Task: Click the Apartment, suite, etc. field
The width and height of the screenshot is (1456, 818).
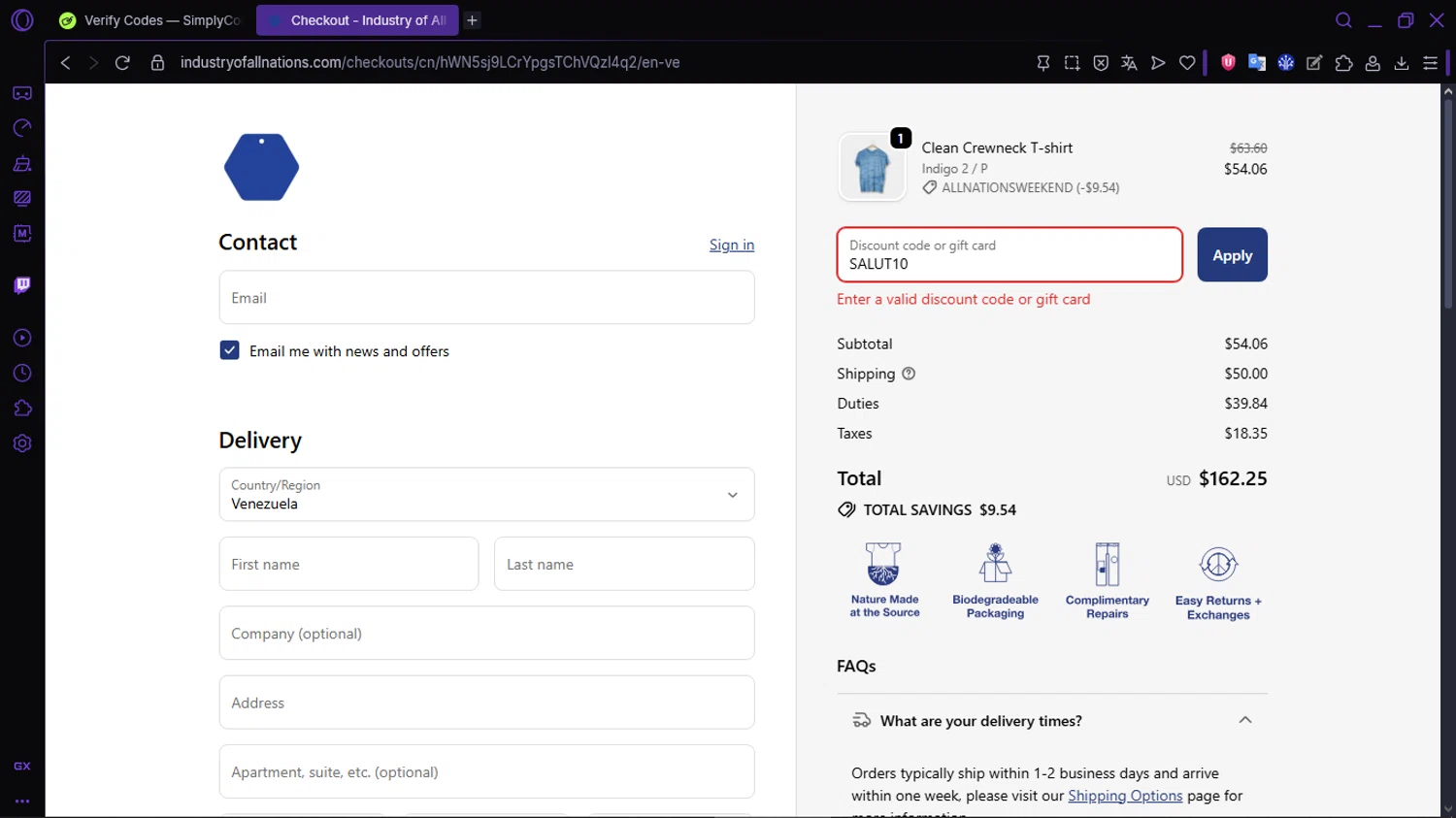Action: (x=486, y=771)
